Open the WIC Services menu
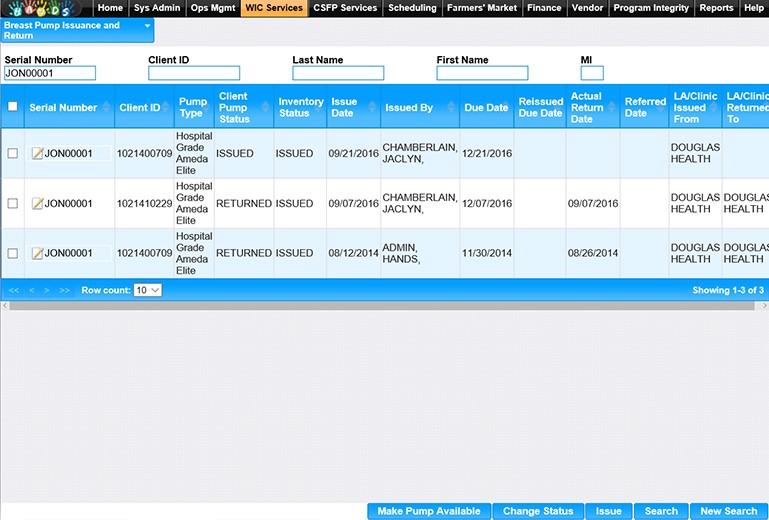 click(273, 8)
